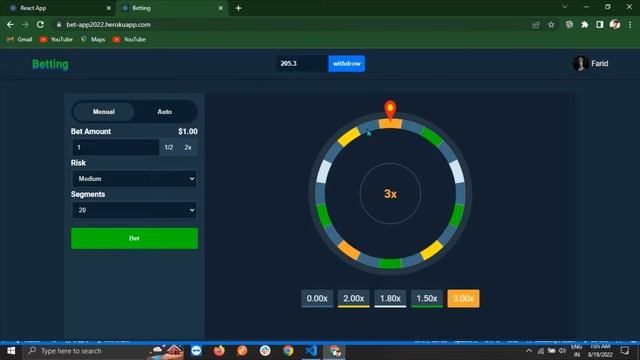The height and width of the screenshot is (360, 640).
Task: Close the Betting browser tab
Action: pos(220,8)
